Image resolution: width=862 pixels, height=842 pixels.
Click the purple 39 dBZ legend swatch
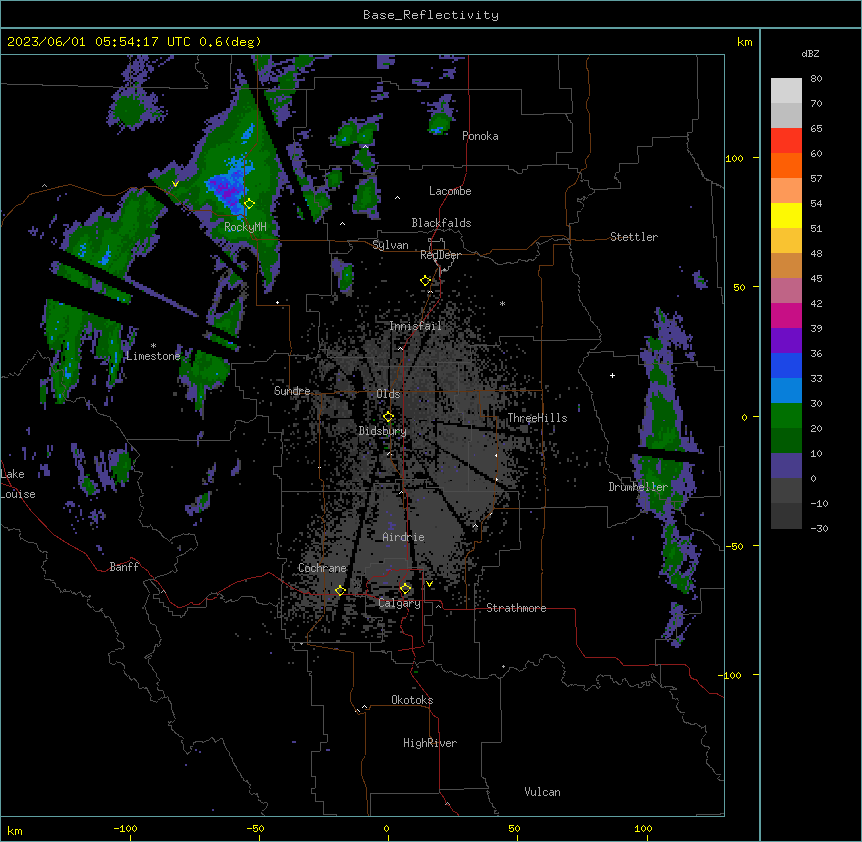pyautogui.click(x=786, y=341)
